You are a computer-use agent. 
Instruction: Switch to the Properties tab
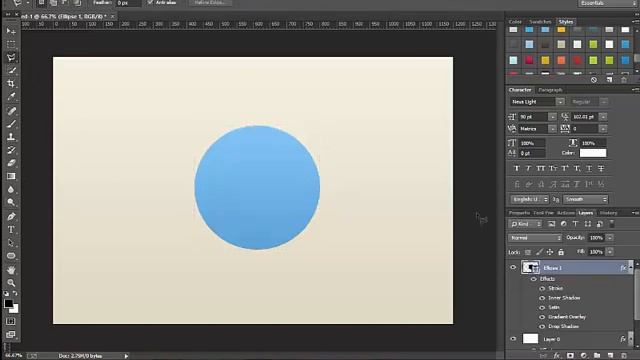coord(519,213)
